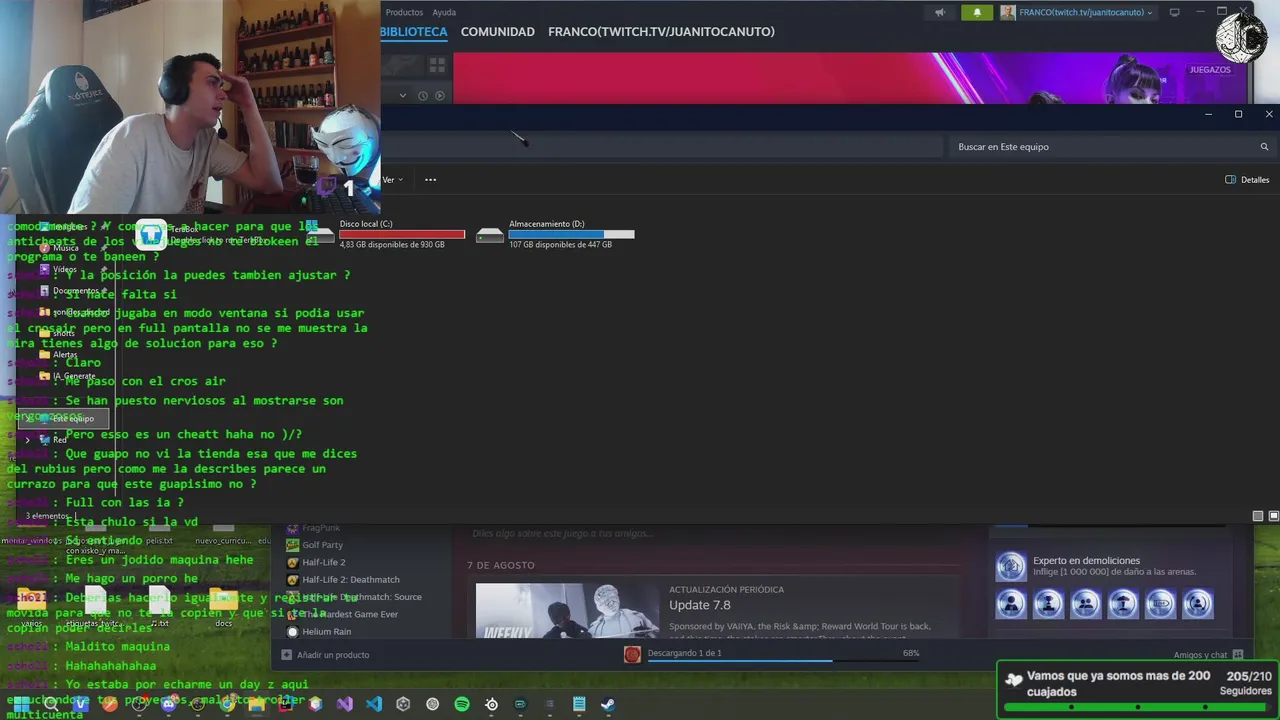The width and height of the screenshot is (1280, 720).
Task: Open the Update 7.8 news thumbnail
Action: click(x=567, y=611)
